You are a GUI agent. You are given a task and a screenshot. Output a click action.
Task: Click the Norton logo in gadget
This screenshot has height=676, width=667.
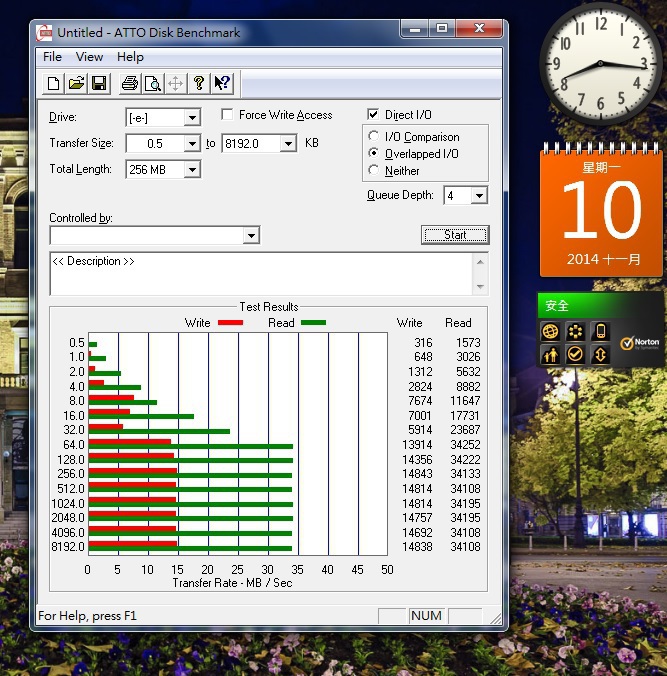(x=639, y=343)
